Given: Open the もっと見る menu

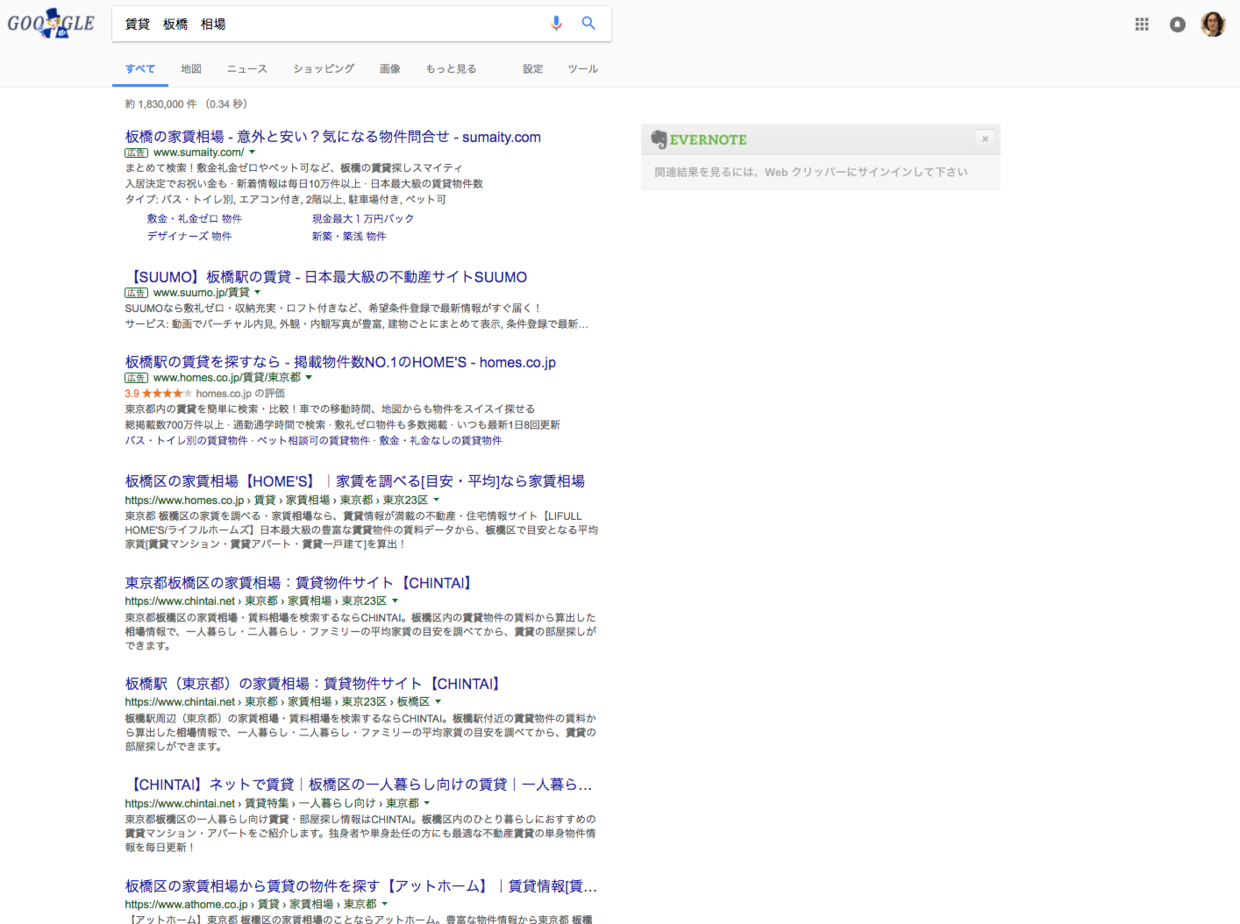Looking at the screenshot, I should tap(451, 69).
